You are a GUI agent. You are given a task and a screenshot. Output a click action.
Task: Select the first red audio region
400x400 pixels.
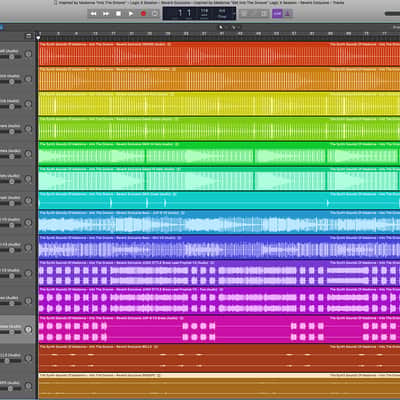[184, 54]
